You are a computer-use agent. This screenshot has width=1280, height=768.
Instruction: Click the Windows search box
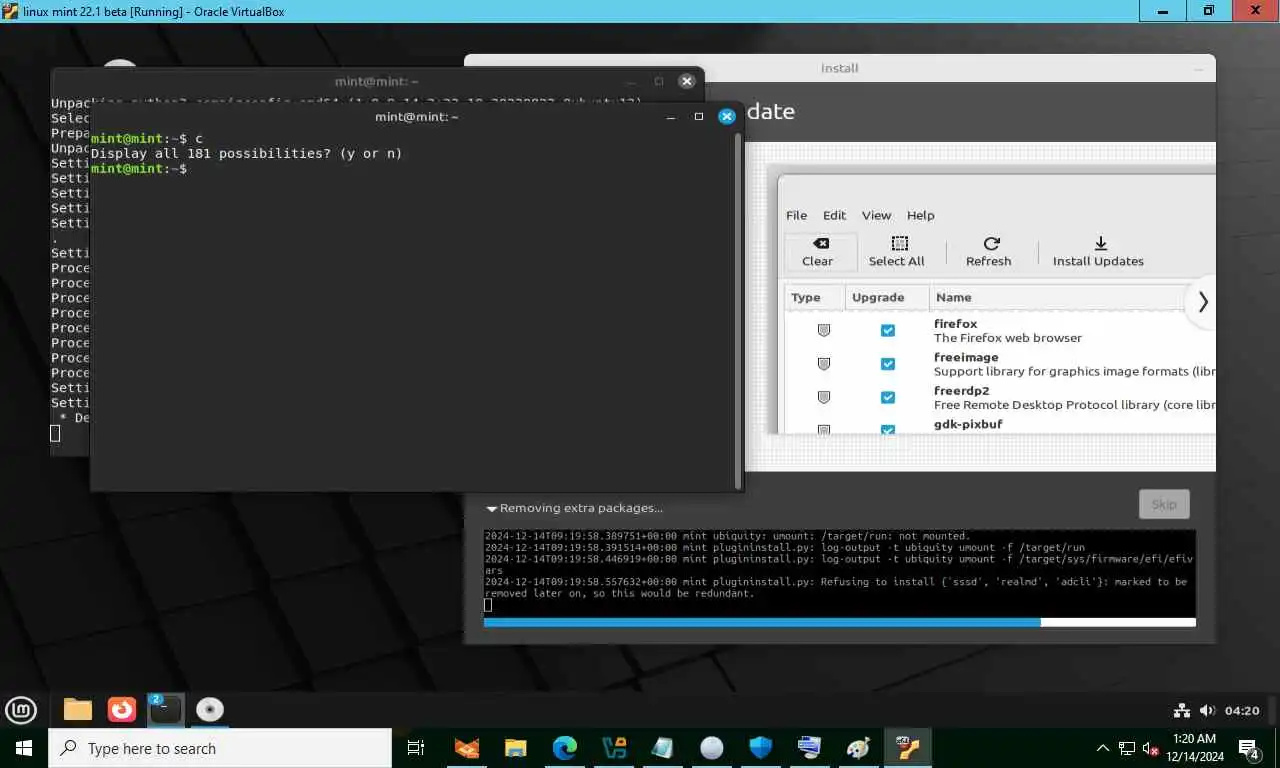(x=220, y=748)
